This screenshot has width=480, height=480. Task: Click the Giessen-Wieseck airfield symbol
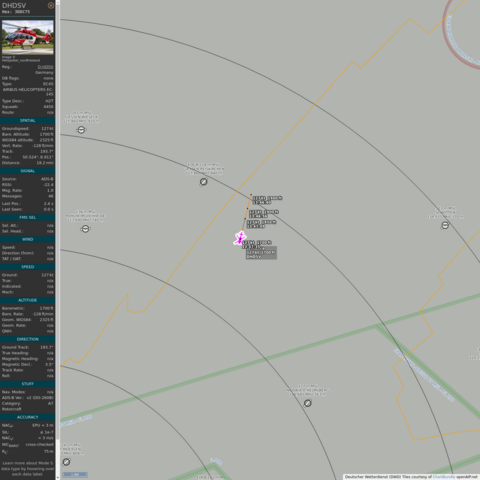[x=81, y=130]
